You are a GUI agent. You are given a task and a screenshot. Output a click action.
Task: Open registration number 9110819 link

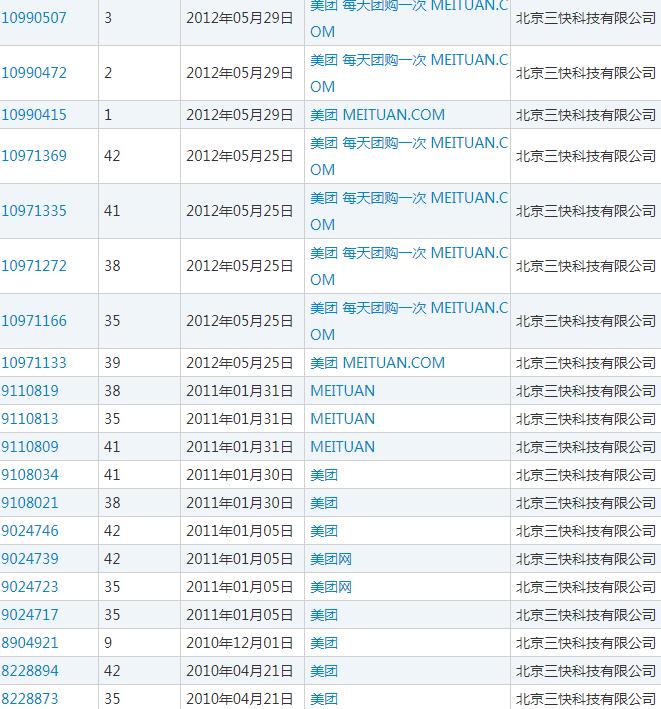30,391
